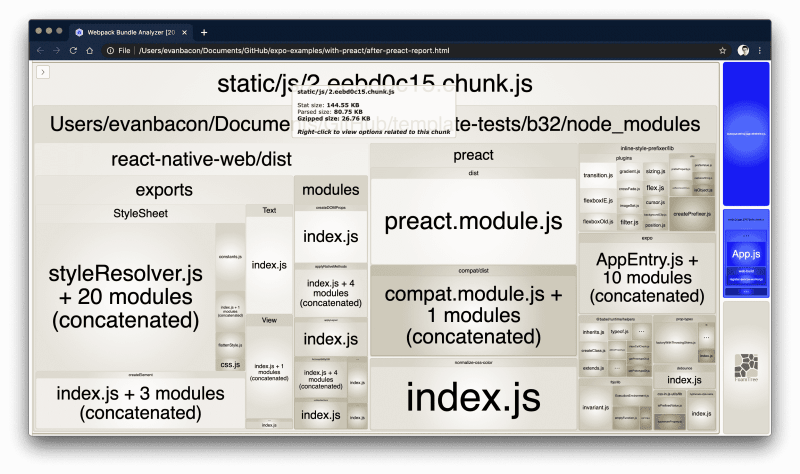Select the react-native-web/dist group
The height and width of the screenshot is (474, 800).
pos(201,159)
